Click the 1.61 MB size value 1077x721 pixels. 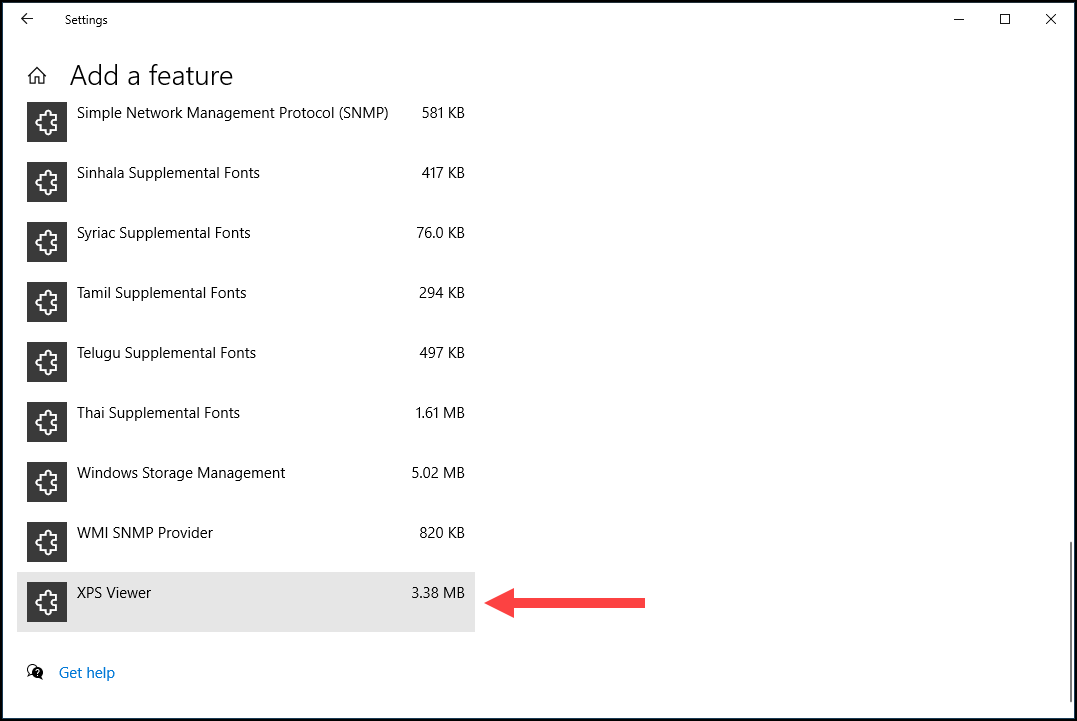(x=440, y=413)
